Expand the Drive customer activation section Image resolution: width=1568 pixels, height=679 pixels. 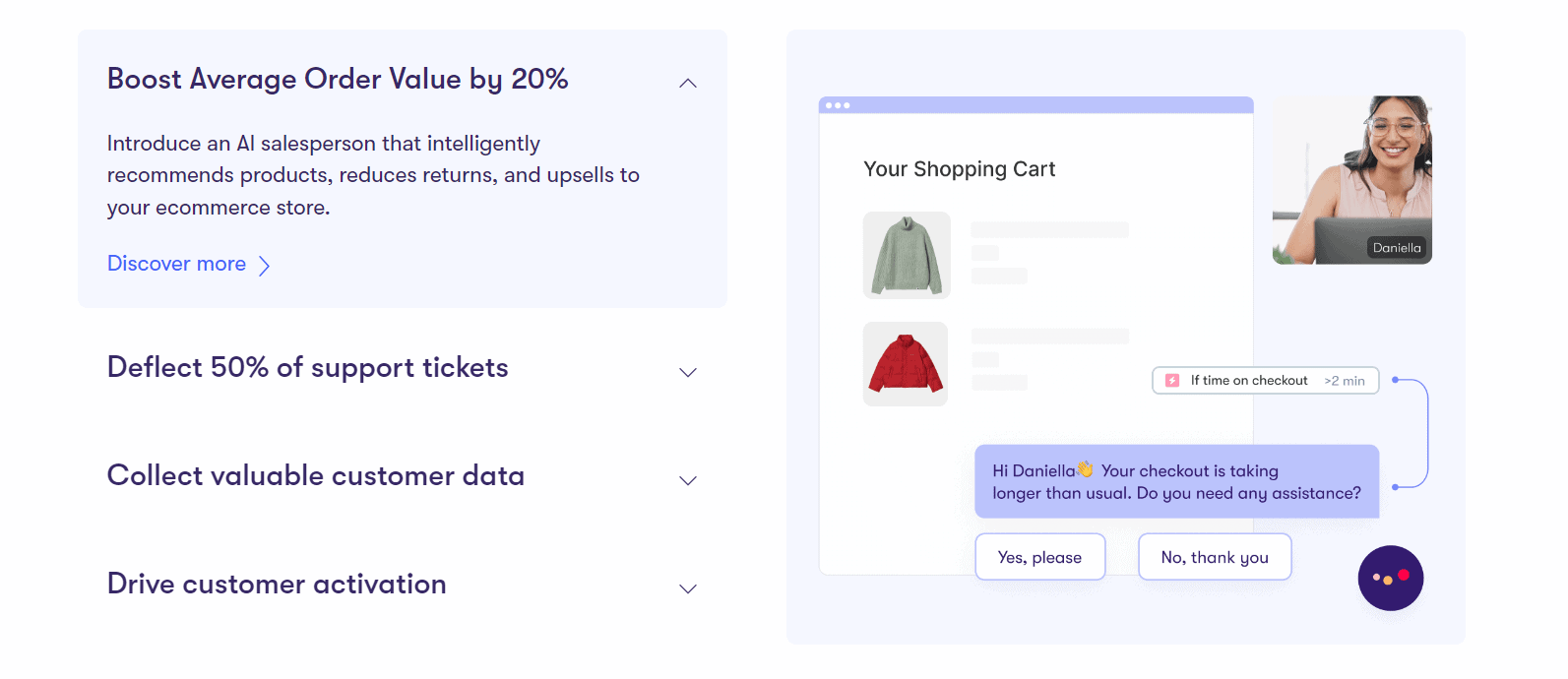point(688,588)
